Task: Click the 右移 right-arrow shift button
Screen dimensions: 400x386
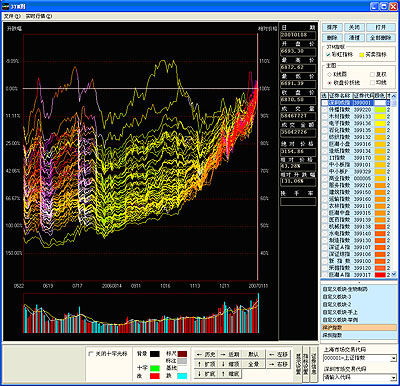Action: (278, 364)
